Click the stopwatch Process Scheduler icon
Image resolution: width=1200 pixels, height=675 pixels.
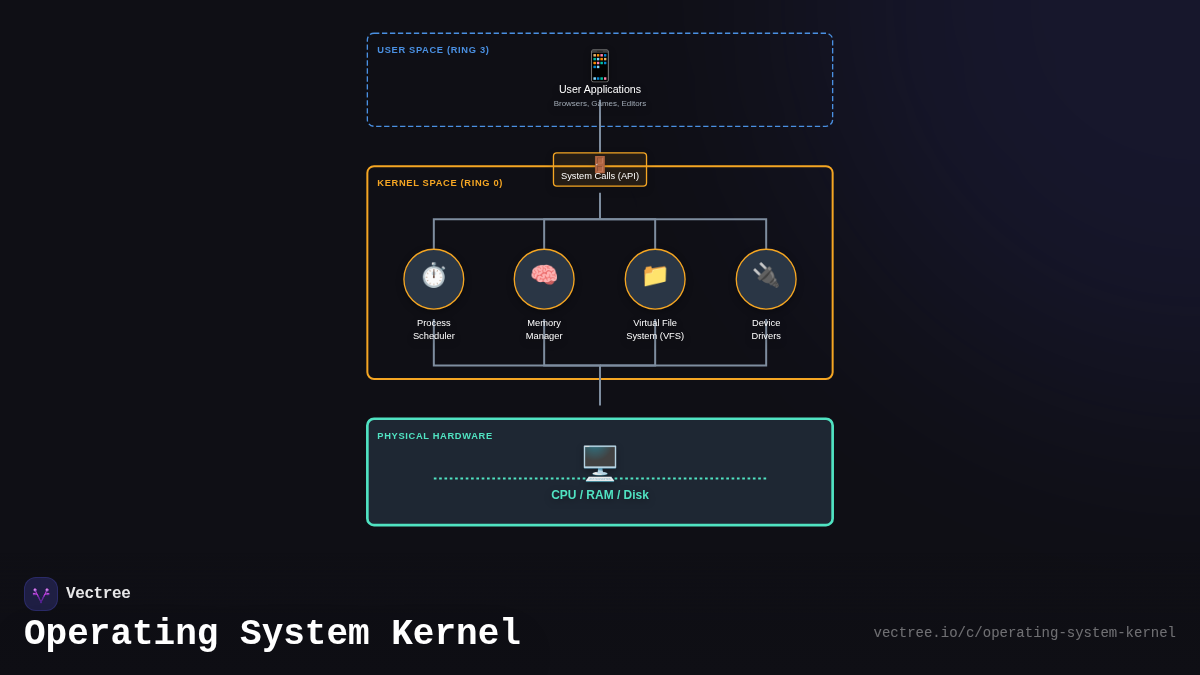pyautogui.click(x=434, y=278)
